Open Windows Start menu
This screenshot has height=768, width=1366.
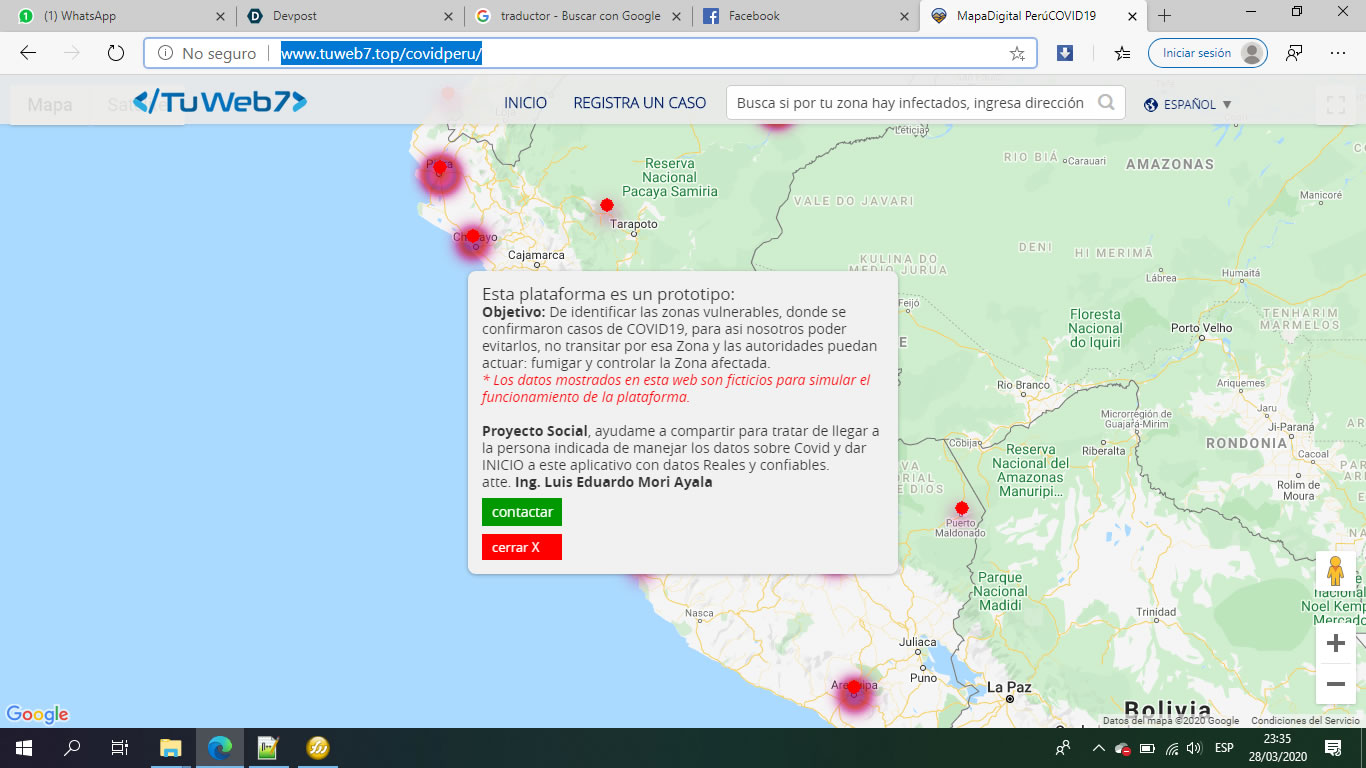tap(24, 747)
